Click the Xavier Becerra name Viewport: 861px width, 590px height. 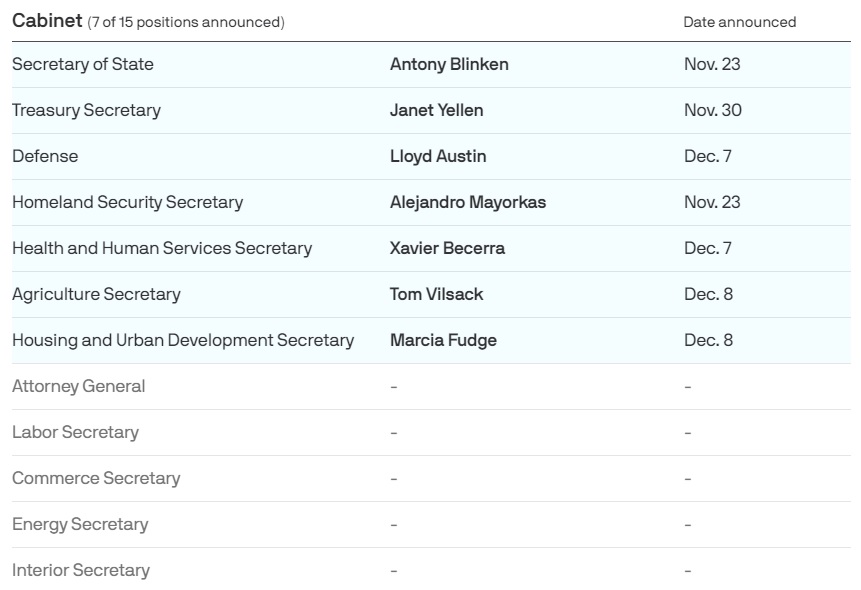[447, 248]
